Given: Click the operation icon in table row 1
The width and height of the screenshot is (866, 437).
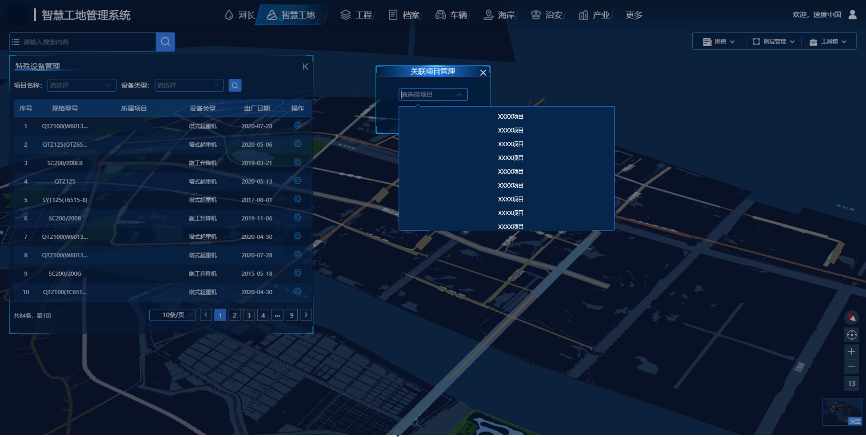Looking at the screenshot, I should (x=298, y=126).
